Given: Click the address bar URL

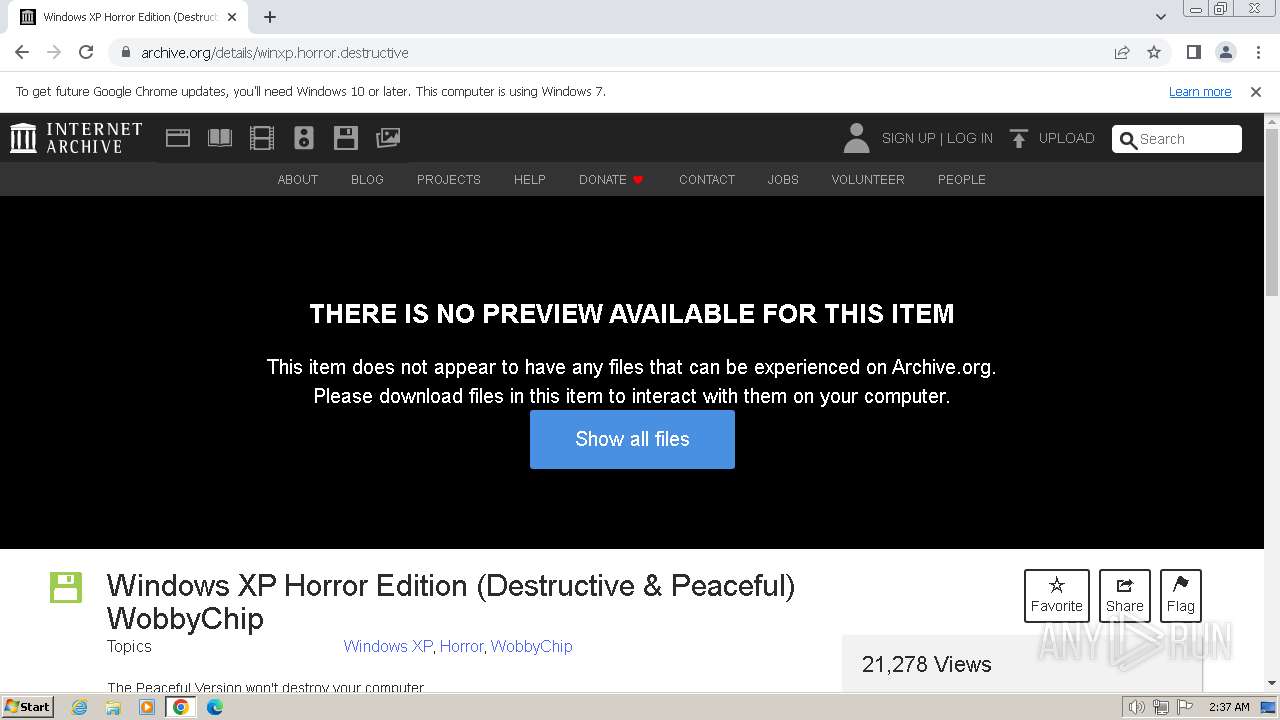Looking at the screenshot, I should coord(275,52).
